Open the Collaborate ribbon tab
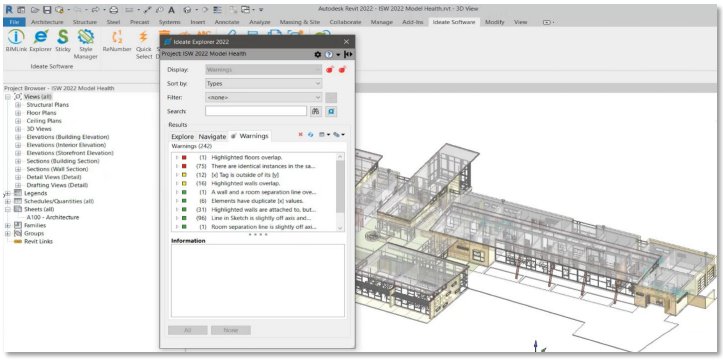Viewport: 723px width, 361px height. 345,22
